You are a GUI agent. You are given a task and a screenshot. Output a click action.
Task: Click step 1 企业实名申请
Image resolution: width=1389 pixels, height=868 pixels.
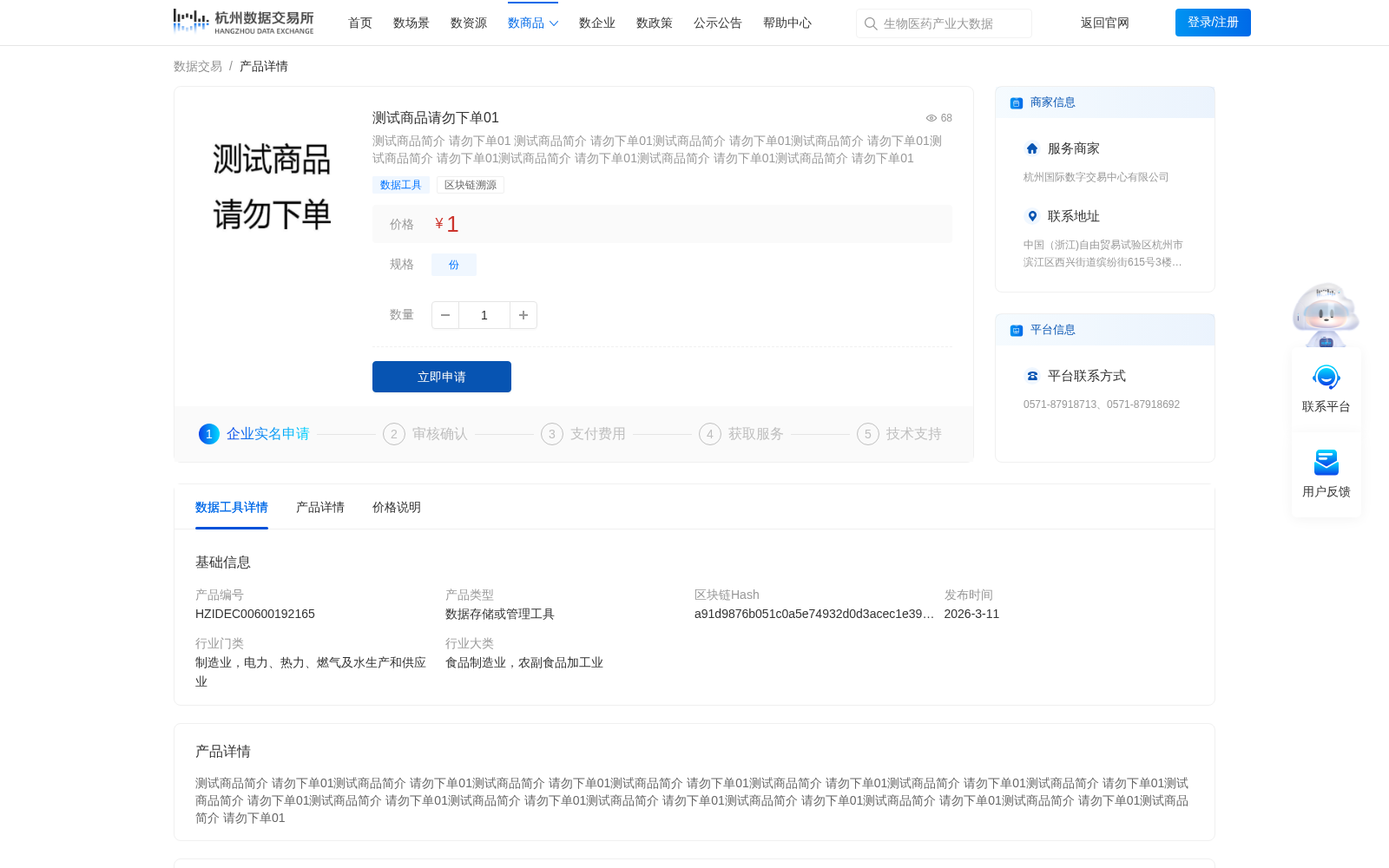coord(254,434)
